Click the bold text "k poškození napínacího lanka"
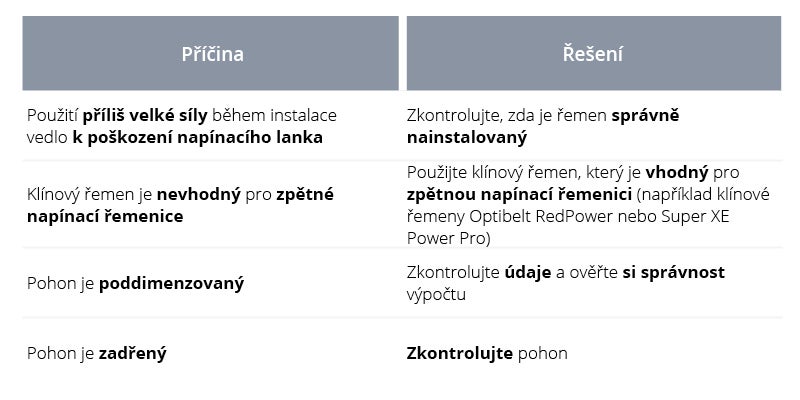Image resolution: width=800 pixels, height=400 pixels. click(197, 137)
